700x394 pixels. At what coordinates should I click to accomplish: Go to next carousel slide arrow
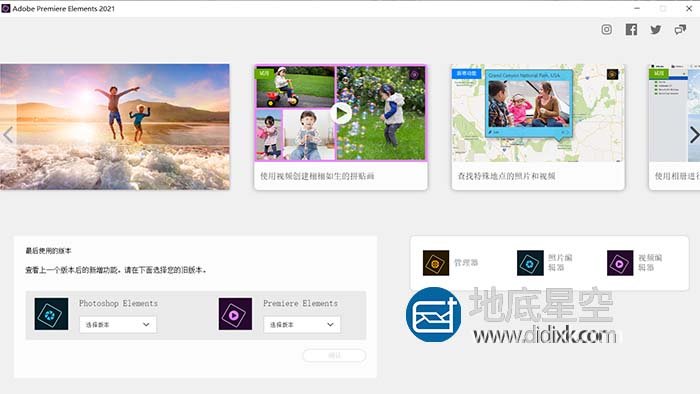694,135
